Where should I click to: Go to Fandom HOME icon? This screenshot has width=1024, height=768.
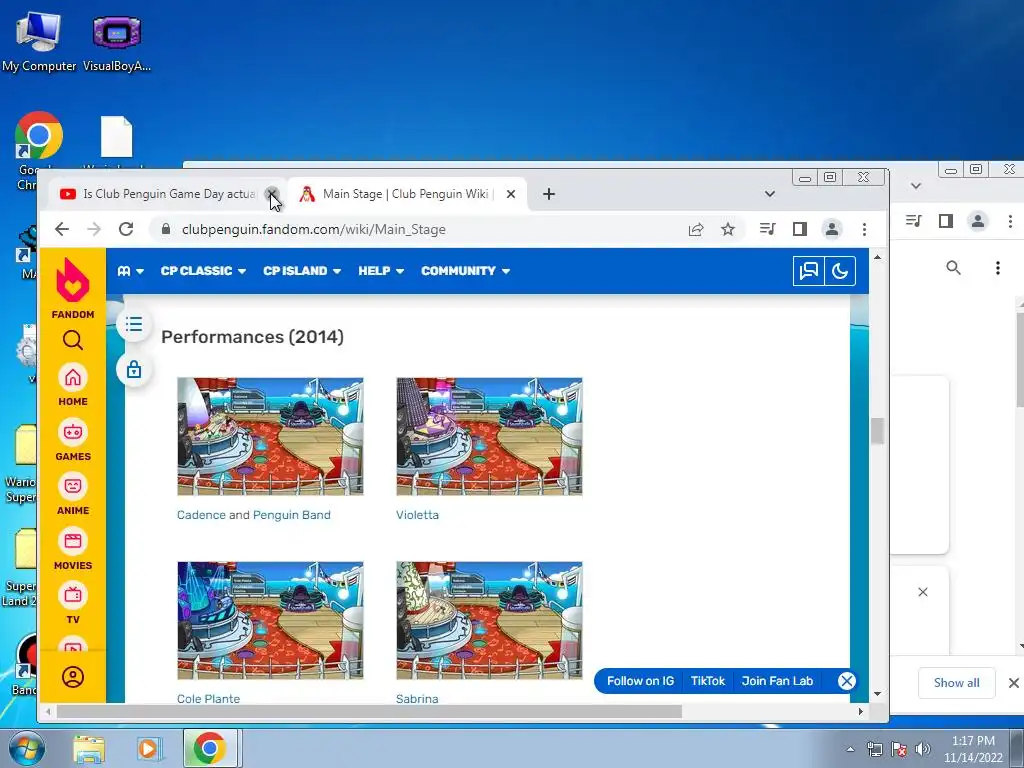(72, 377)
